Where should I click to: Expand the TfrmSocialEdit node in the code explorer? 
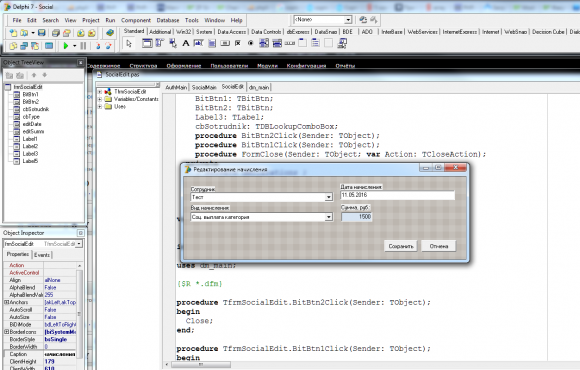[100, 91]
